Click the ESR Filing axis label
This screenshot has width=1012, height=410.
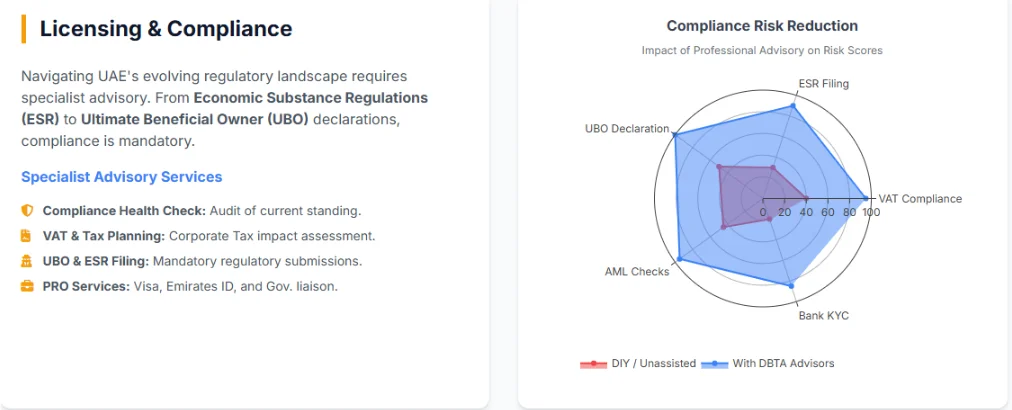tap(823, 84)
